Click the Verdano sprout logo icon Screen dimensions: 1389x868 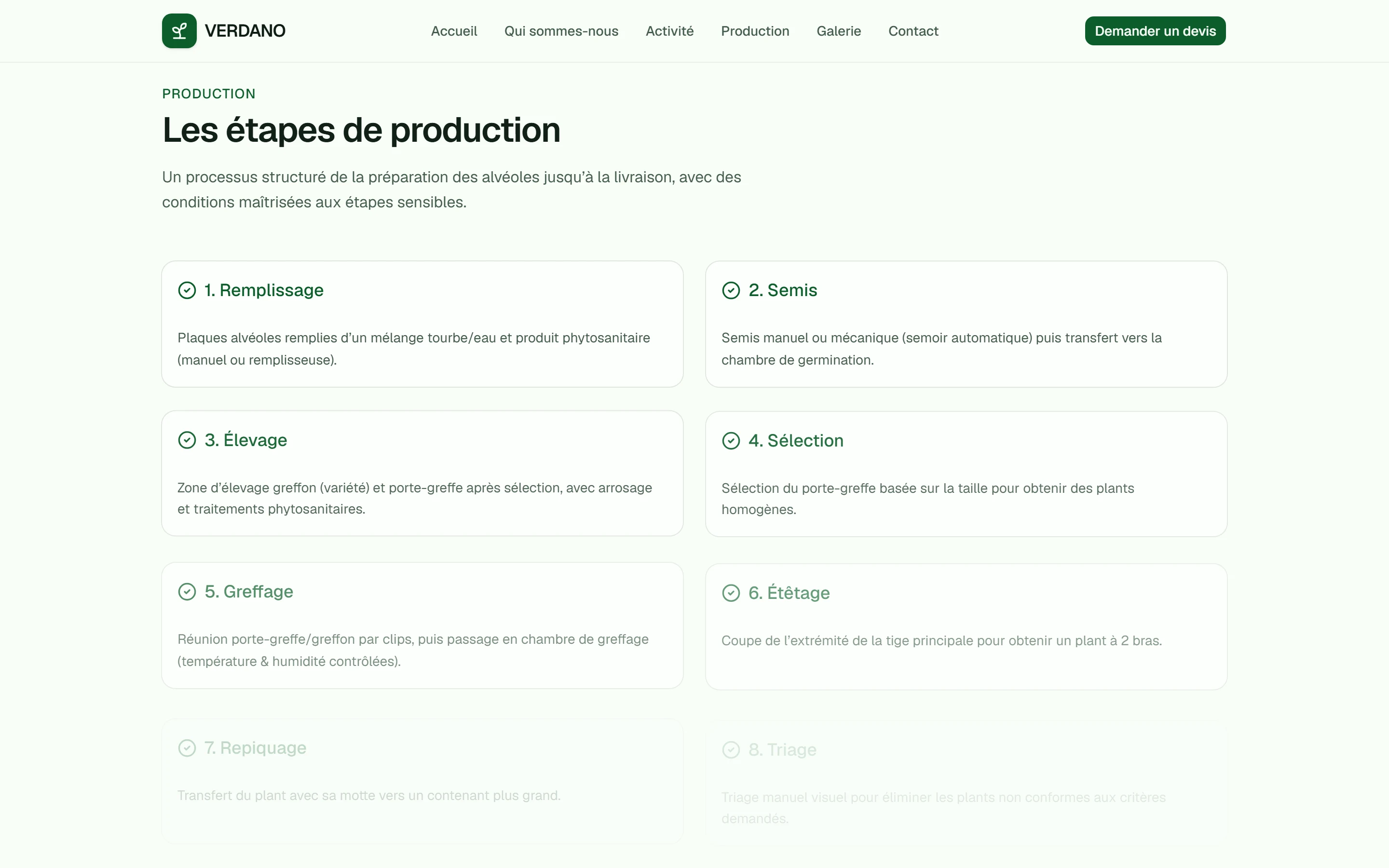point(179,31)
